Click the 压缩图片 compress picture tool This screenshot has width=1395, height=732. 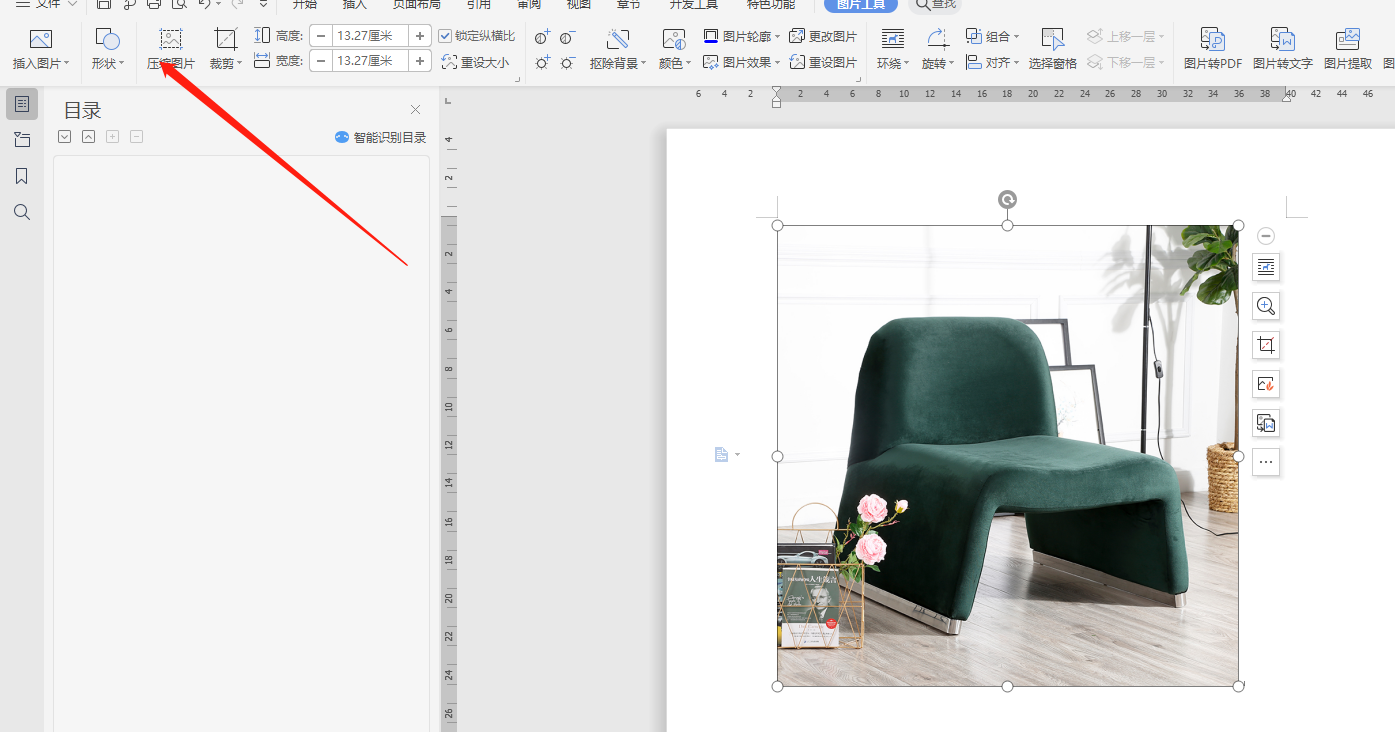pyautogui.click(x=171, y=50)
